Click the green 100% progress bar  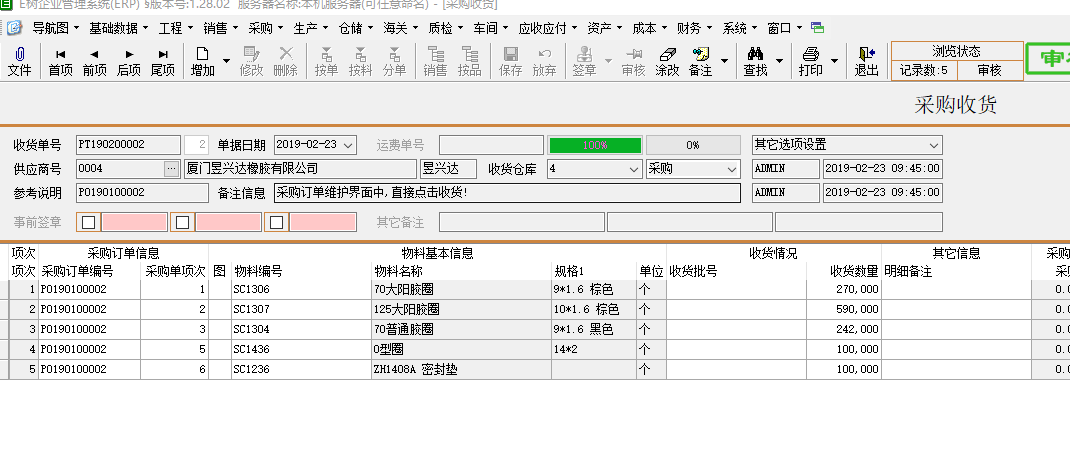click(x=595, y=146)
